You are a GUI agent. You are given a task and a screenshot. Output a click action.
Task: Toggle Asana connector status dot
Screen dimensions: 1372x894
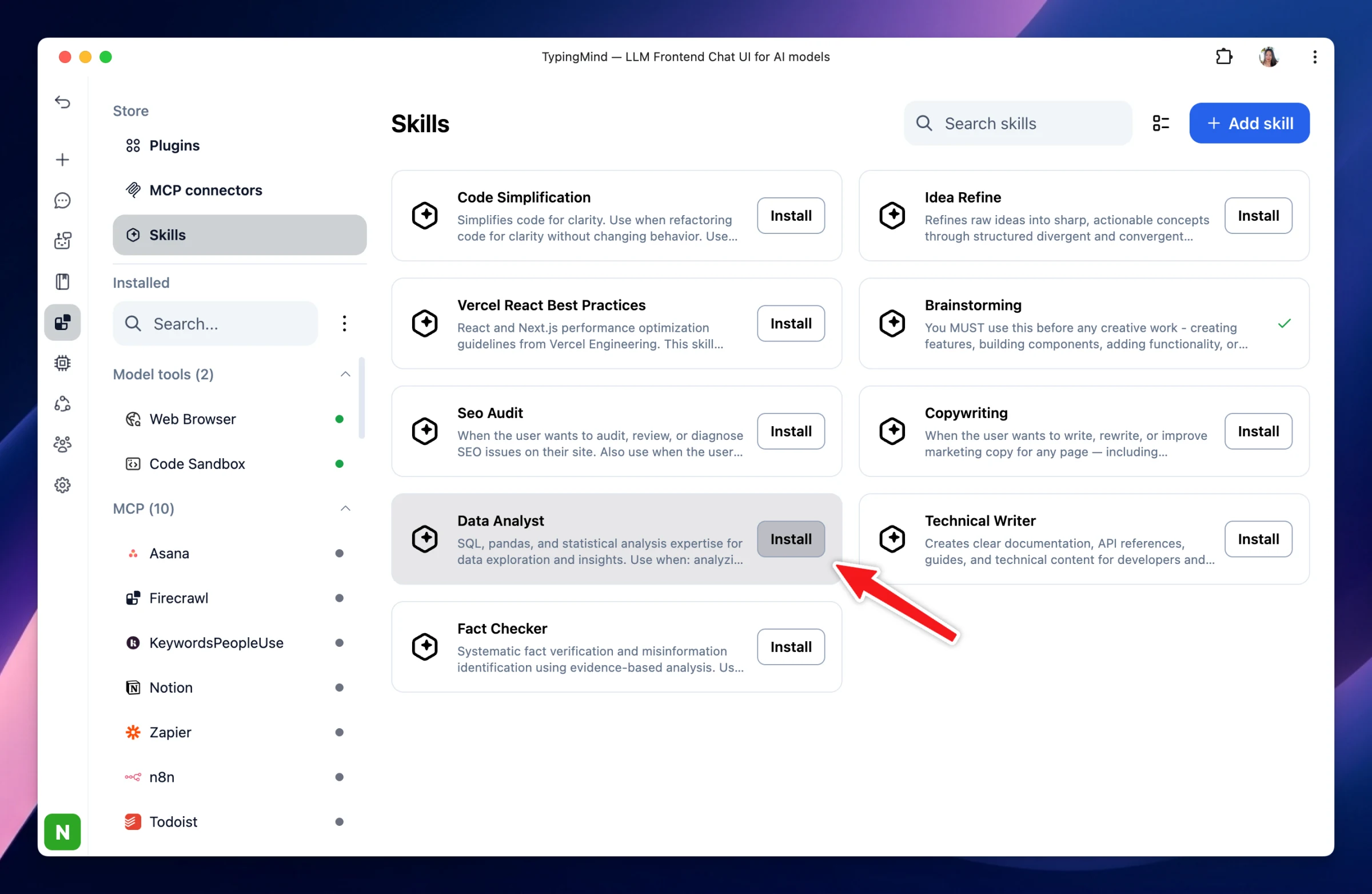point(339,553)
